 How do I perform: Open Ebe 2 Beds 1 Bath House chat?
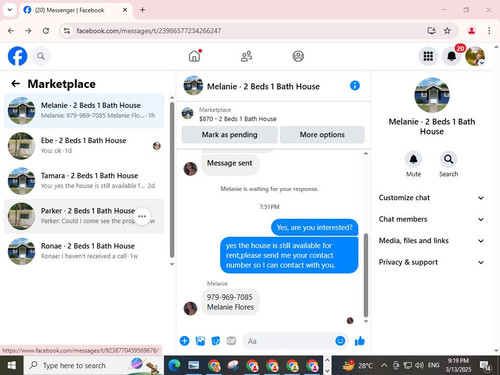84,146
